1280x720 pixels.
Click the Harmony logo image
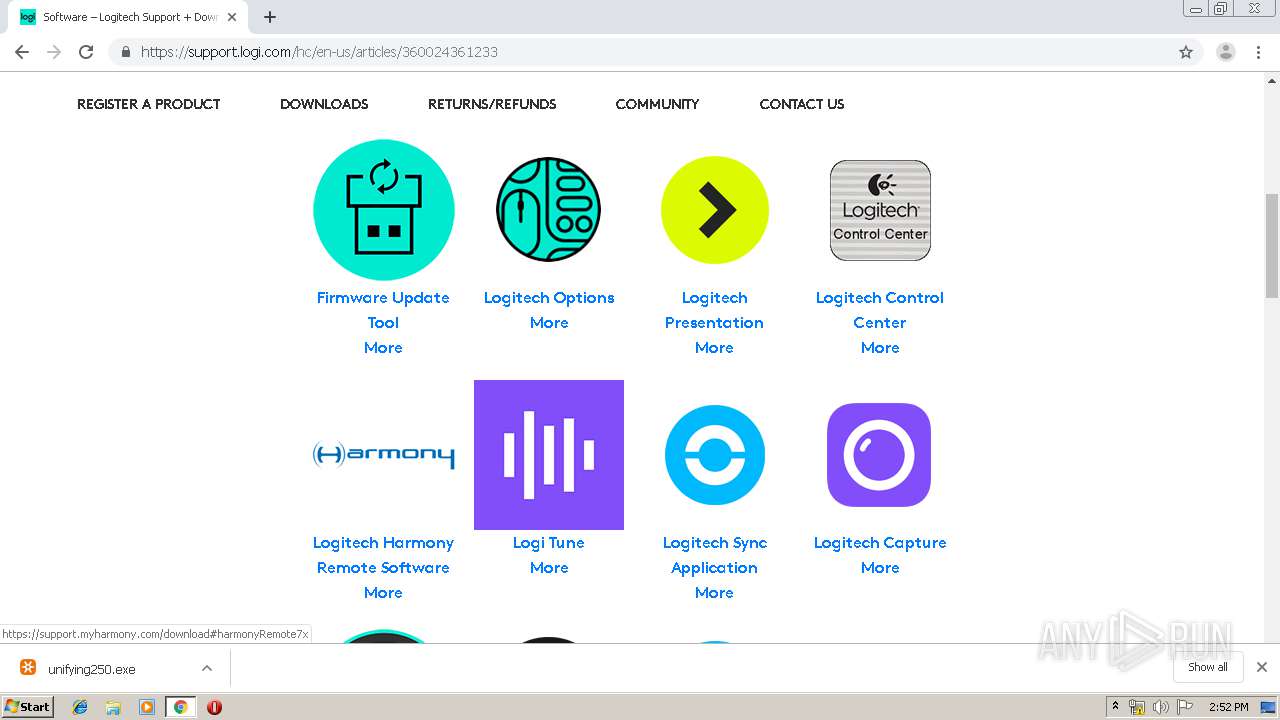[x=383, y=455]
